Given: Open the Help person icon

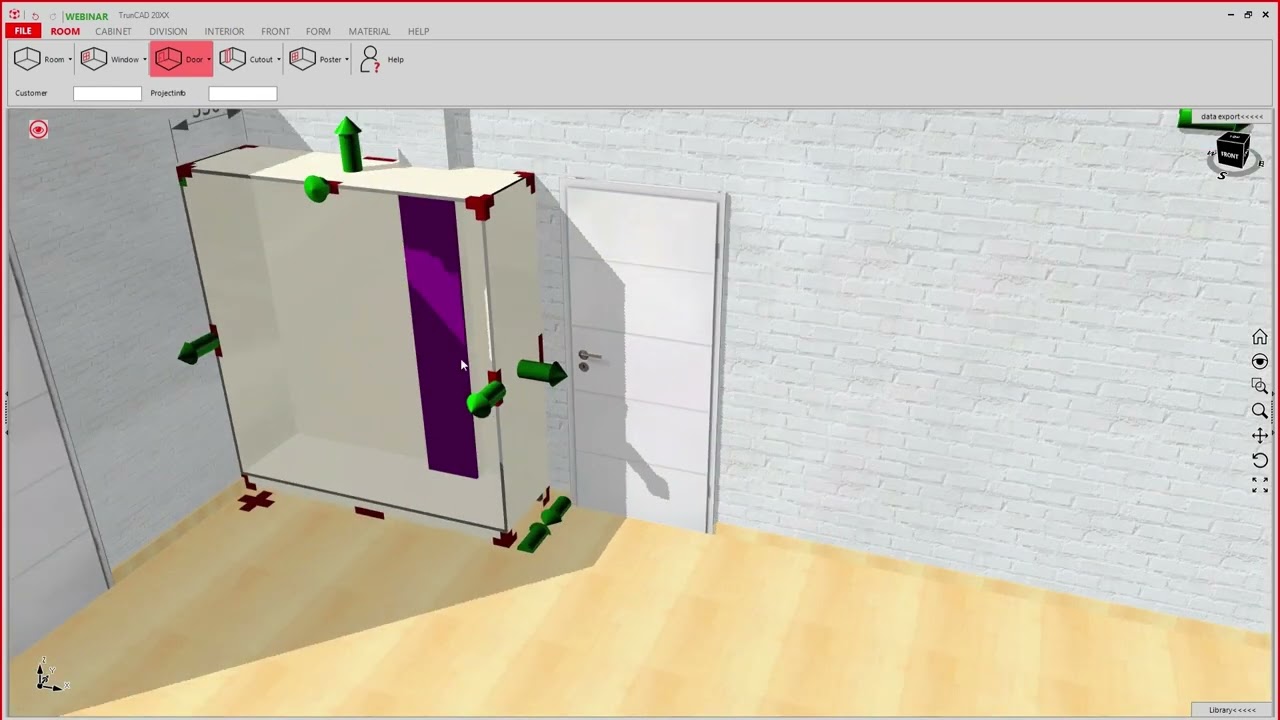Looking at the screenshot, I should [x=370, y=59].
